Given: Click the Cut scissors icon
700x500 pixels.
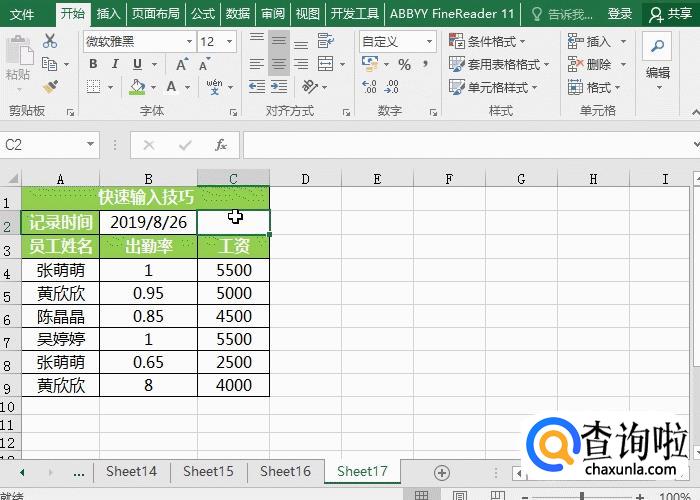Looking at the screenshot, I should click(50, 41).
